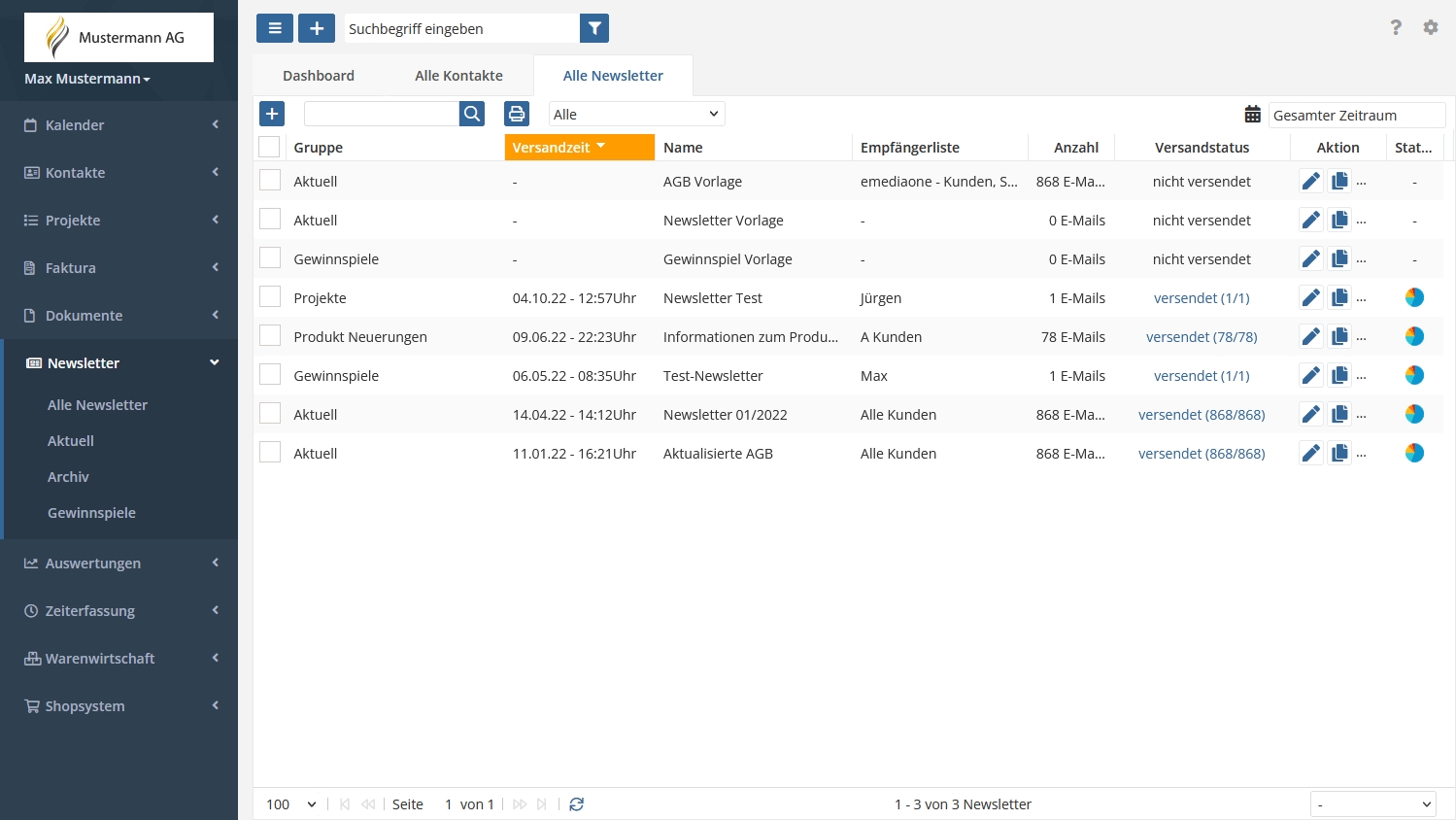Expand the Auswertungen sidebar section
This screenshot has width=1456, height=820.
(x=119, y=563)
